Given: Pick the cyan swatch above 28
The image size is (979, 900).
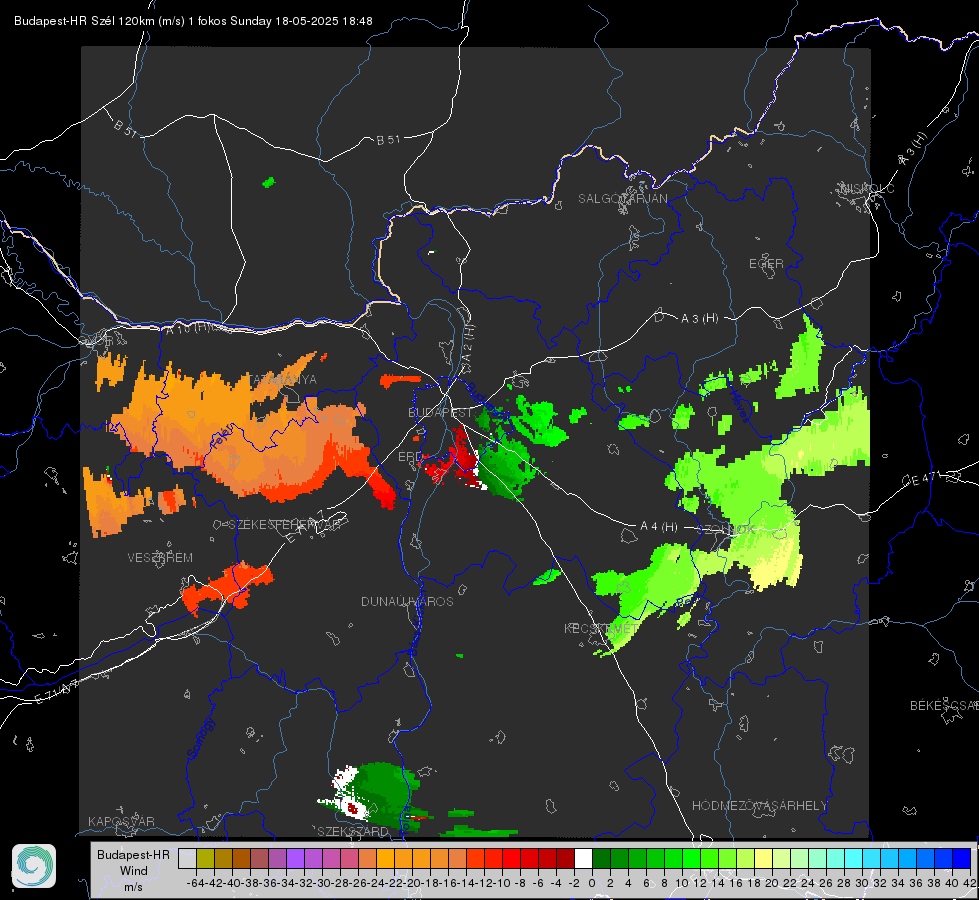Looking at the screenshot, I should pos(854,858).
